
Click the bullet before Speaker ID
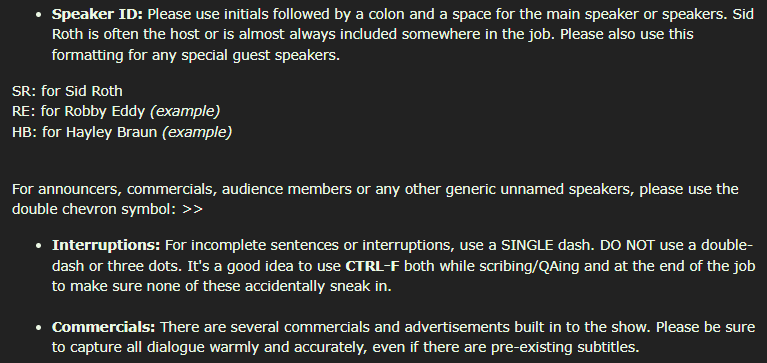click(x=39, y=15)
